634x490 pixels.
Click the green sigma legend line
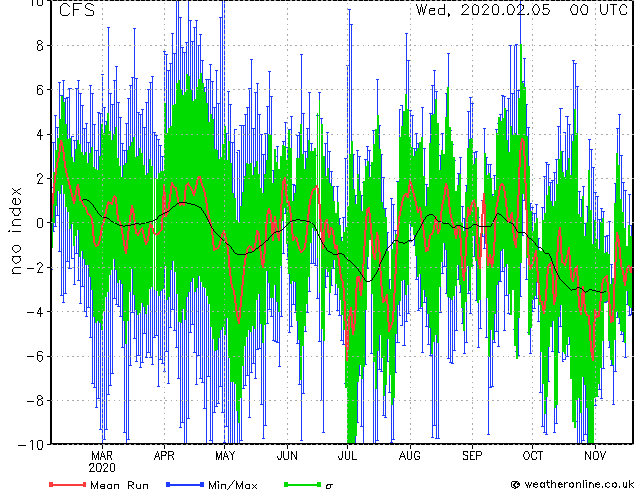[303, 484]
